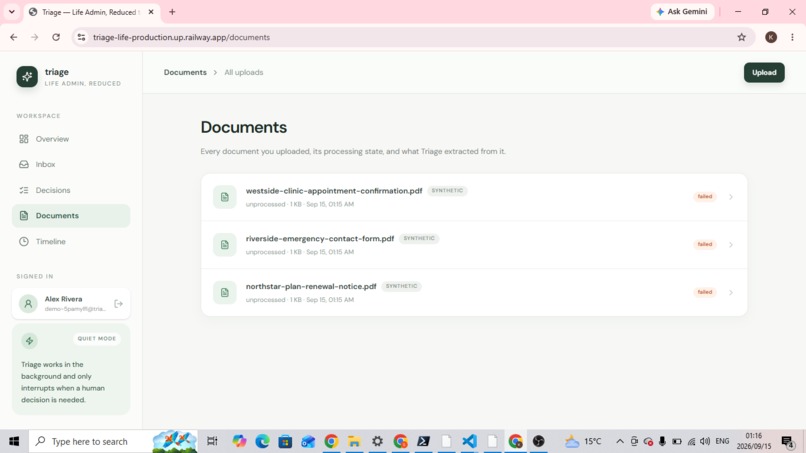Viewport: 806px width, 453px height.
Task: Click the Documents page icon in sidebar
Action: [x=24, y=215]
